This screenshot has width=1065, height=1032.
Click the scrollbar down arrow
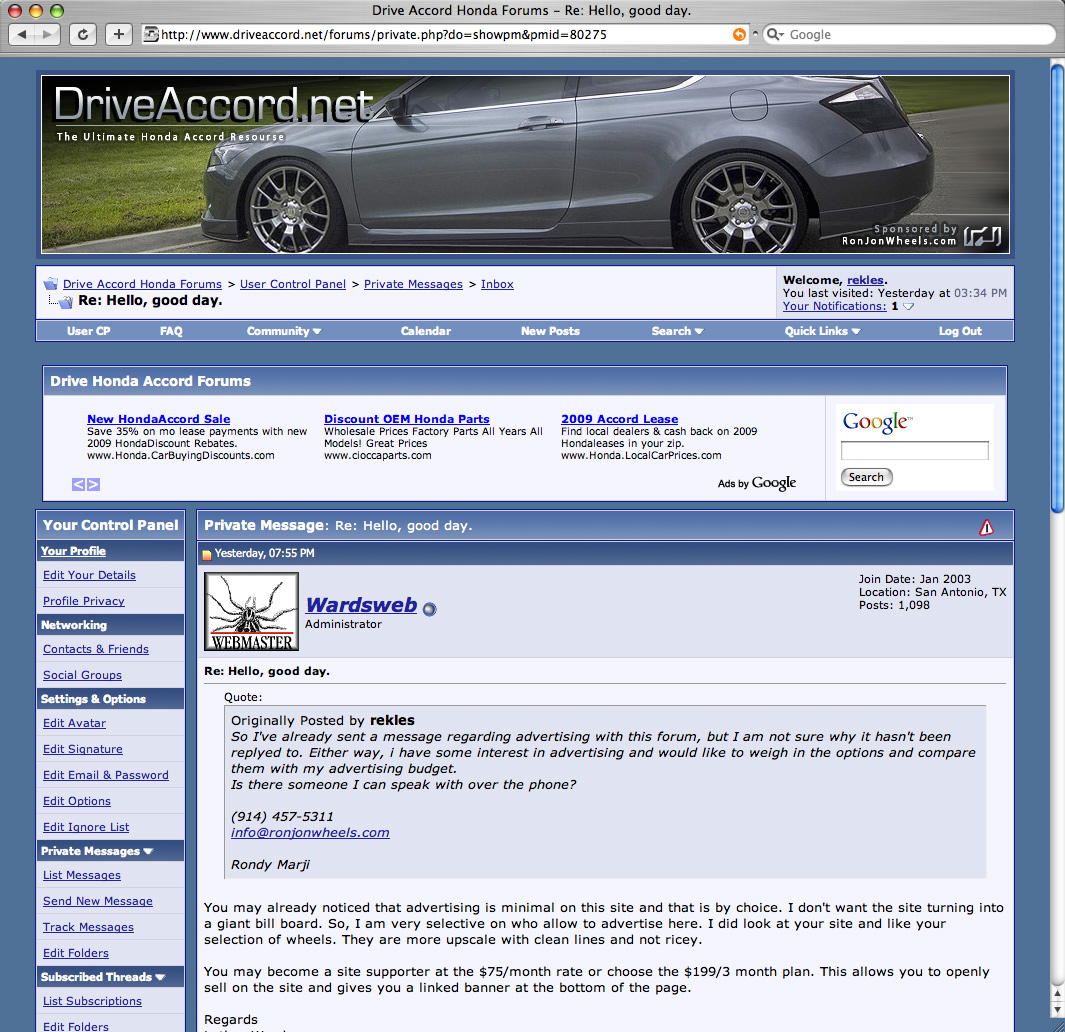(x=1058, y=1010)
